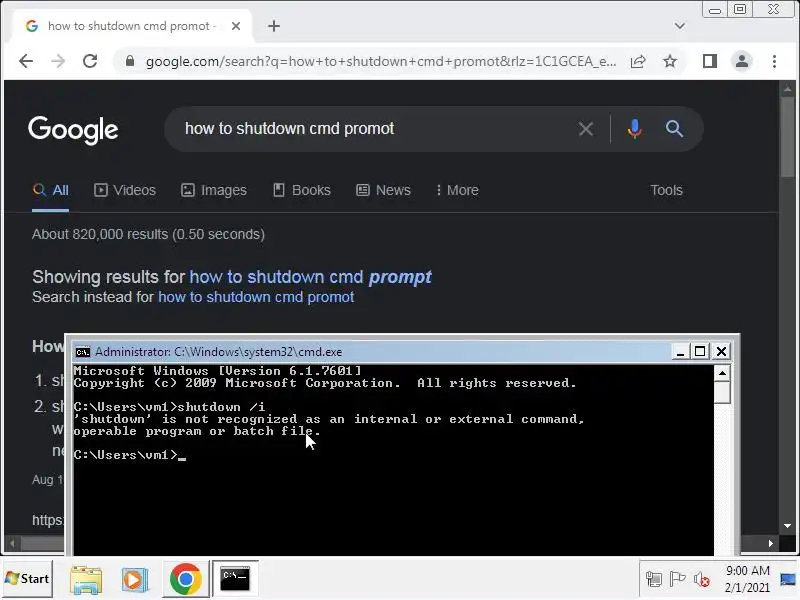
Task: Switch to News results tab
Action: pos(383,190)
